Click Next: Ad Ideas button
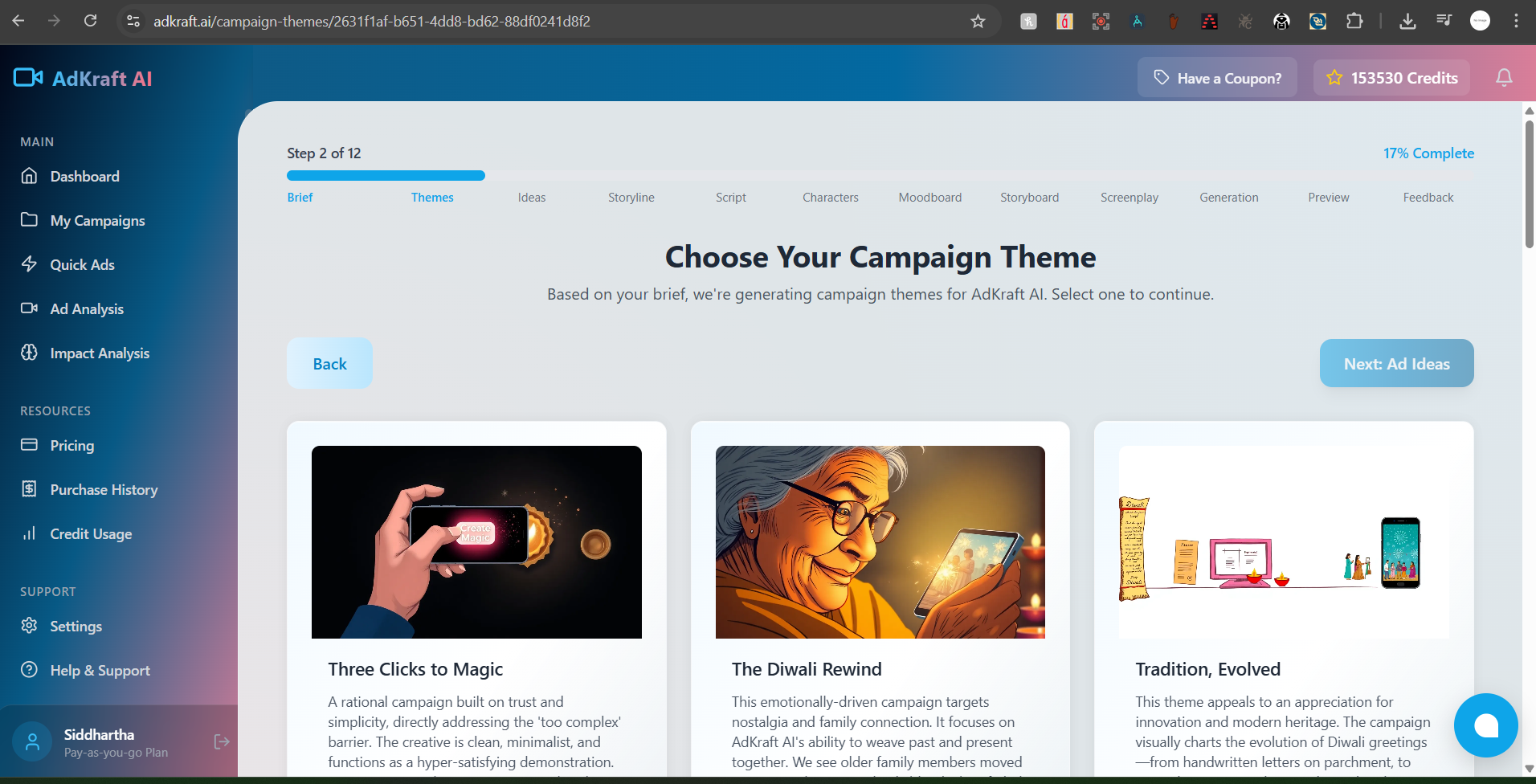Image resolution: width=1536 pixels, height=784 pixels. (1396, 364)
